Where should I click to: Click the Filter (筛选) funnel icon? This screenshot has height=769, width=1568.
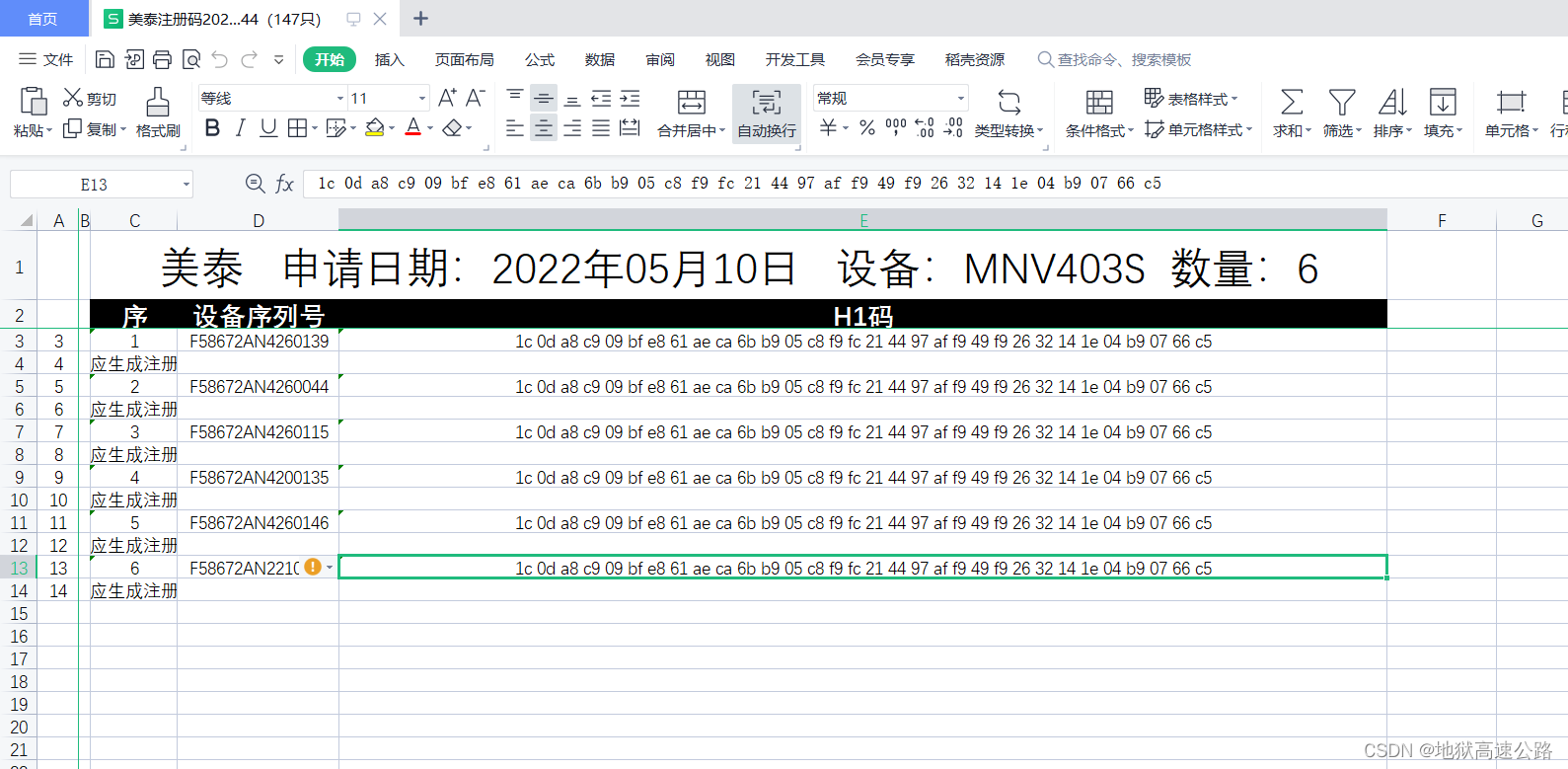(1342, 102)
